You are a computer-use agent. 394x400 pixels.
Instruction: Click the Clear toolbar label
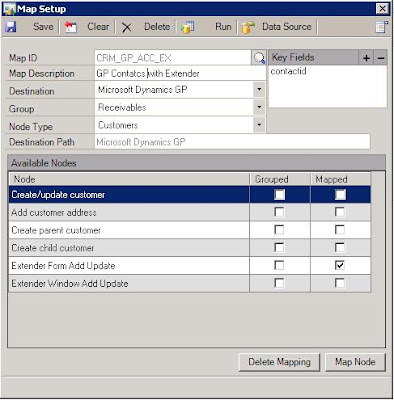(x=98, y=27)
